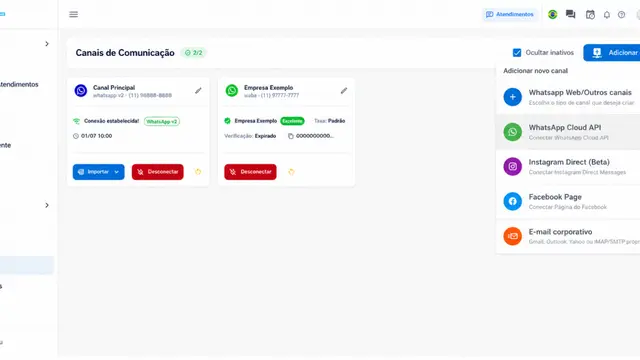Select the Brazil flag language icon
640x360 pixels.
point(553,14)
